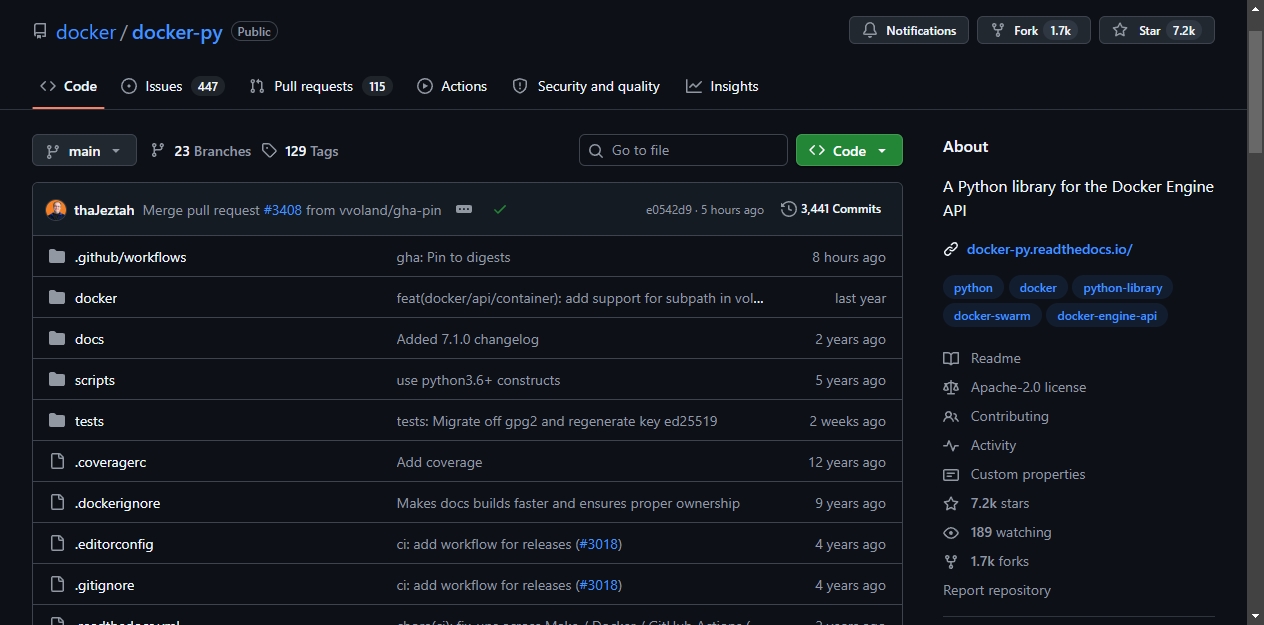The image size is (1264, 625).
Task: Click the Readme book icon
Action: (951, 358)
